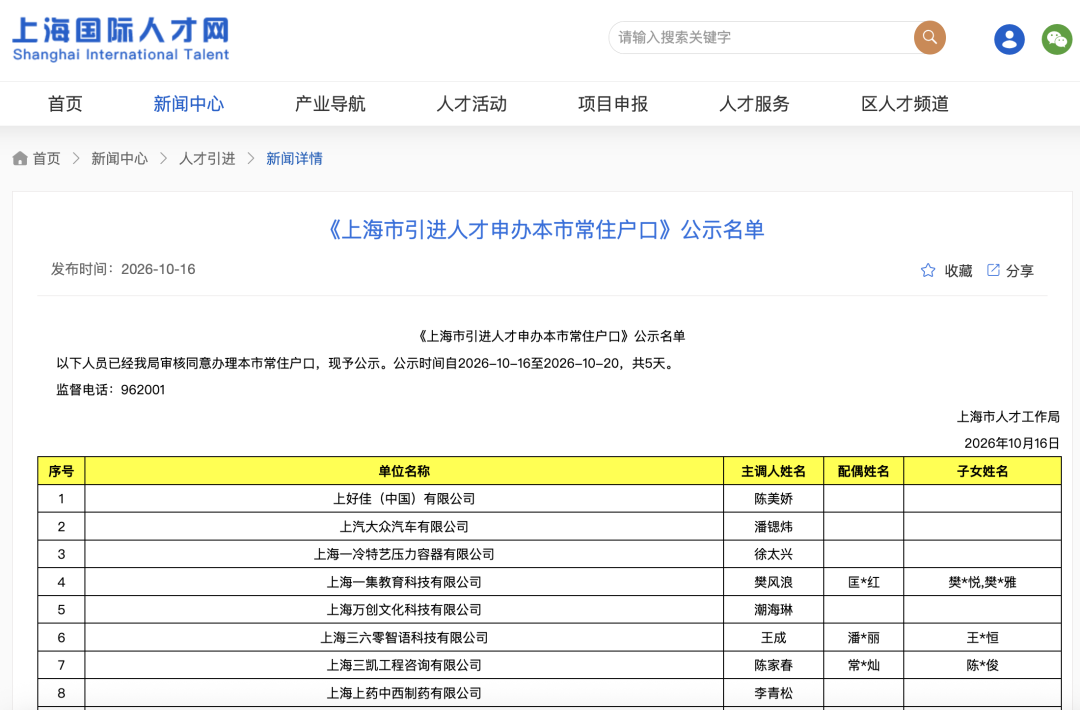Viewport: 1080px width, 710px height.
Task: Open the 首页 navigation menu item
Action: (x=65, y=104)
